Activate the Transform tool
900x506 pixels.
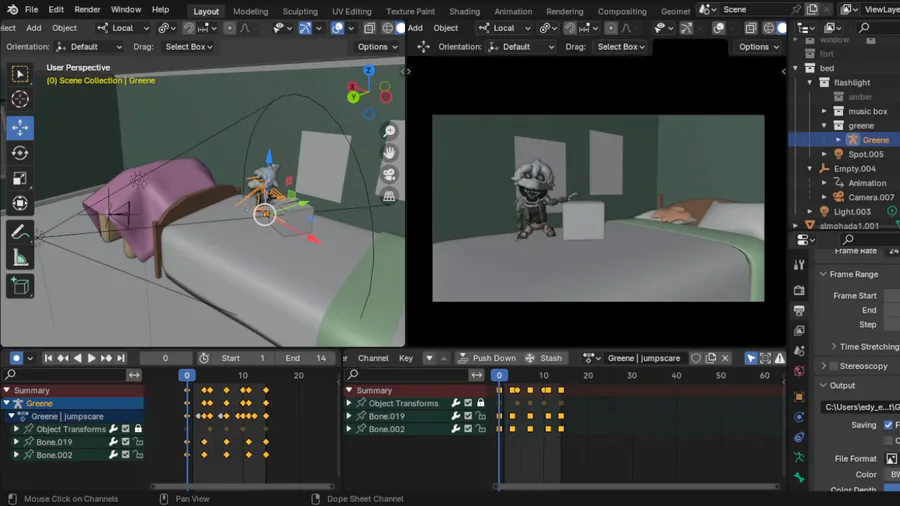coord(20,204)
